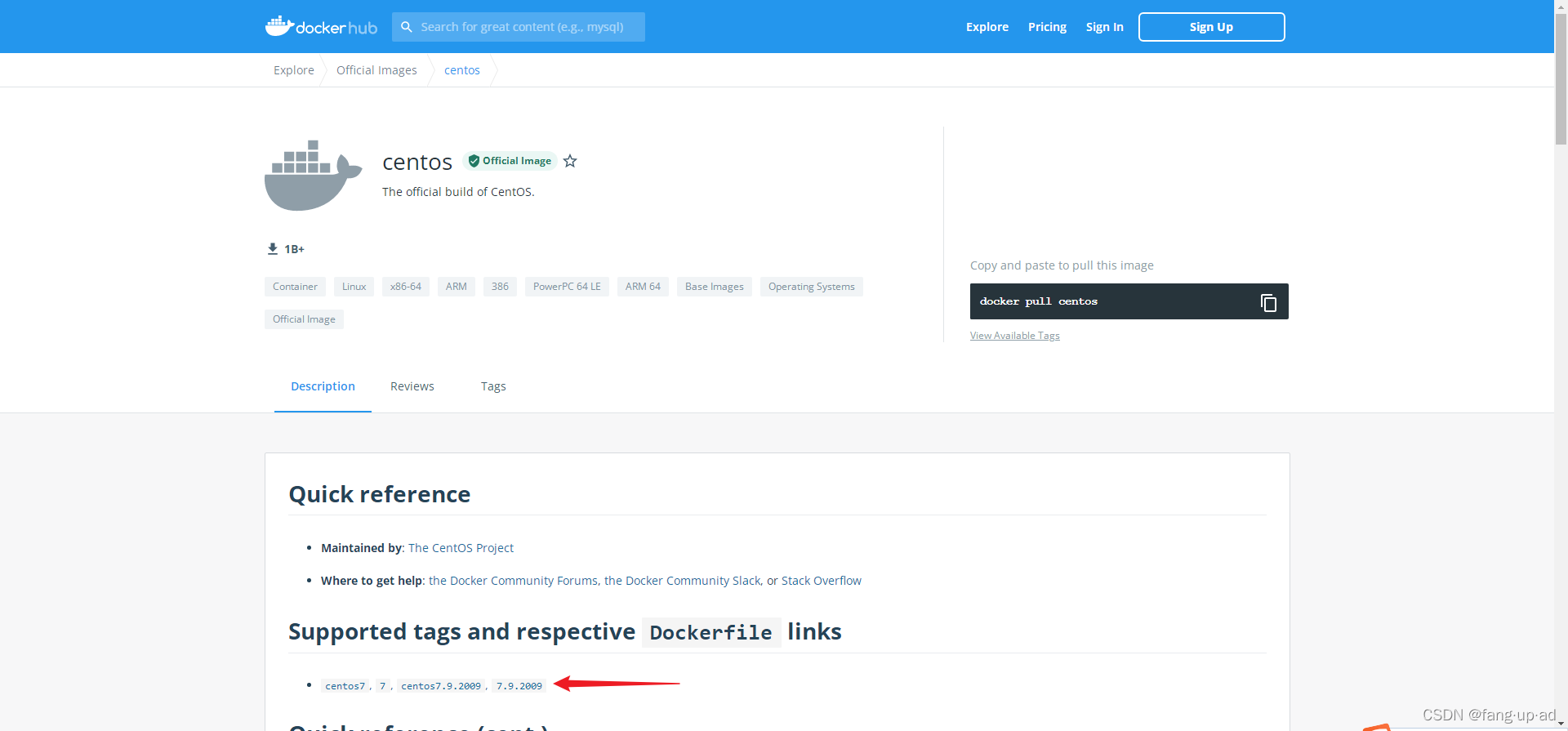This screenshot has height=731, width=1568.
Task: Switch to the Description tab
Action: coord(323,386)
